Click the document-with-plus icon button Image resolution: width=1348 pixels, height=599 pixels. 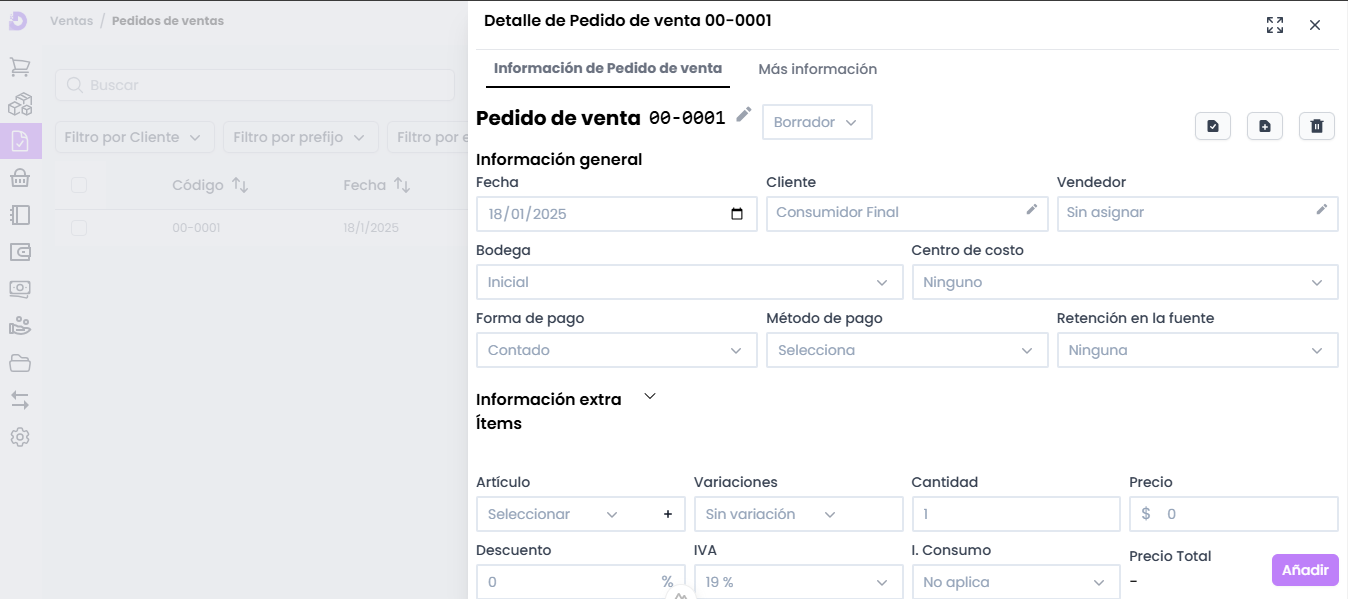[1264, 126]
